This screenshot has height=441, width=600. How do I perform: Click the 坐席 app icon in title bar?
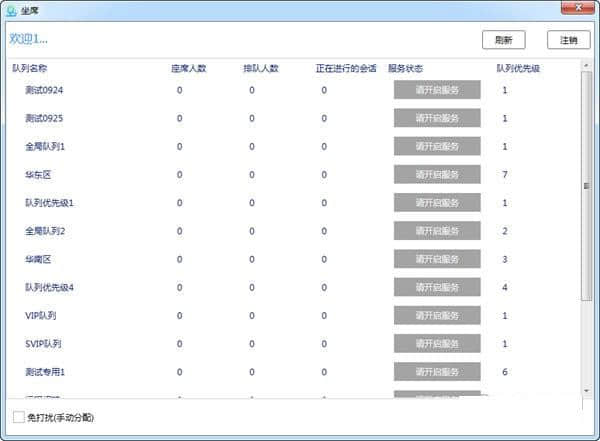coord(10,9)
